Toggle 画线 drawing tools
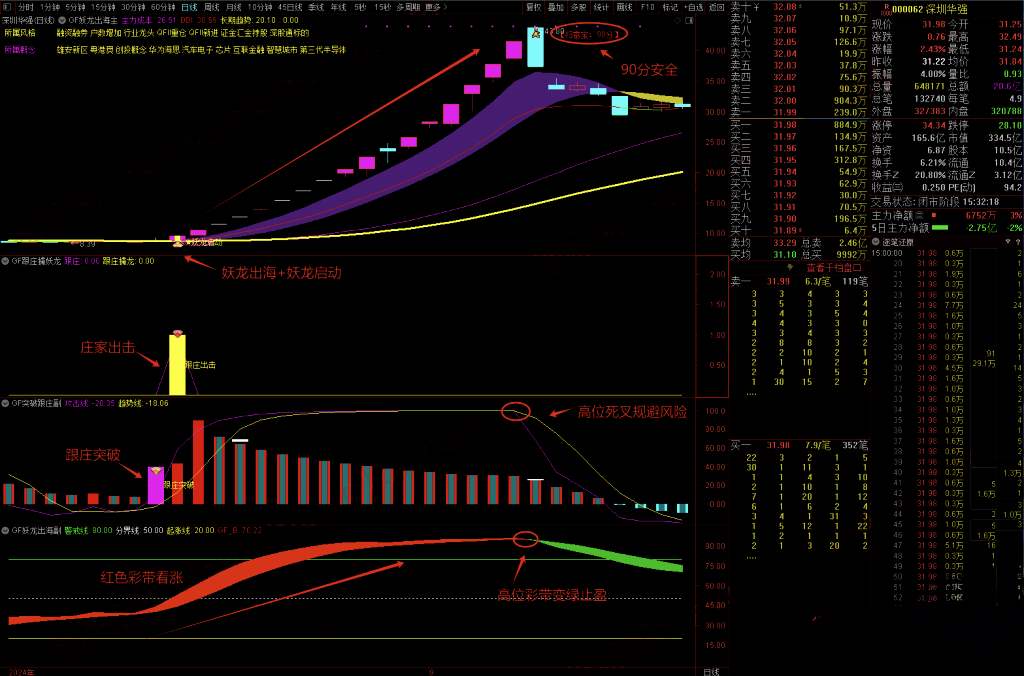 coord(626,6)
